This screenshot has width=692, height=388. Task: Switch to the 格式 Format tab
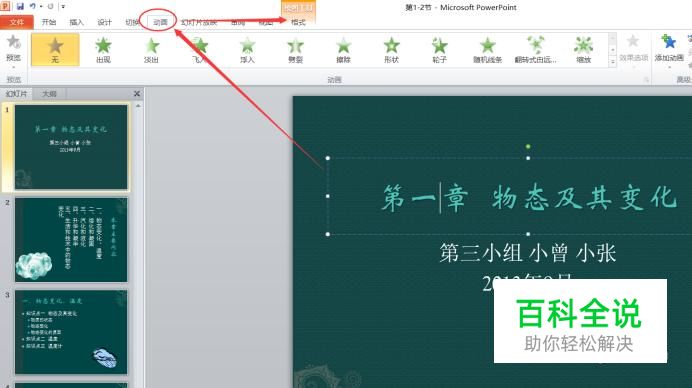tap(298, 22)
